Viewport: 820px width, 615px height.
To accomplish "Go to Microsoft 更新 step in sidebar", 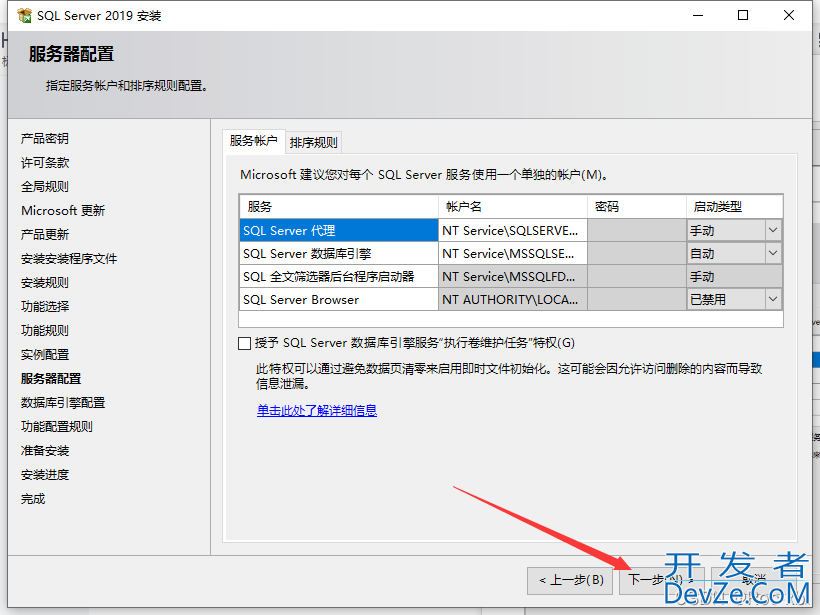I will (x=63, y=211).
